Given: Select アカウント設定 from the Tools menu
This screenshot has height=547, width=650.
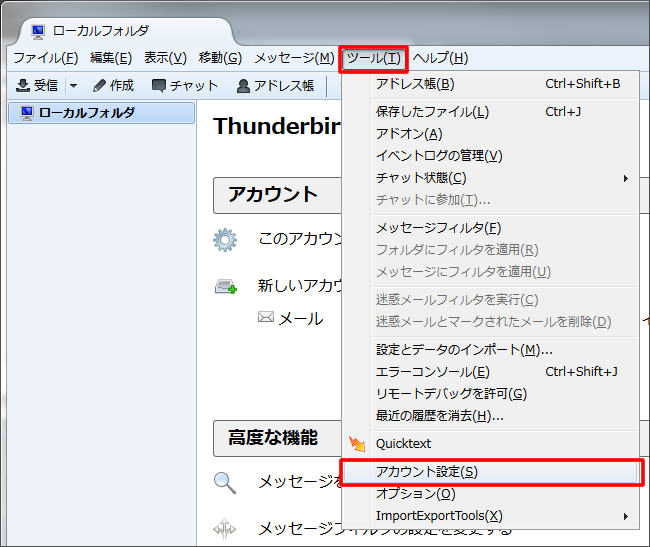Looking at the screenshot, I should coord(427,471).
